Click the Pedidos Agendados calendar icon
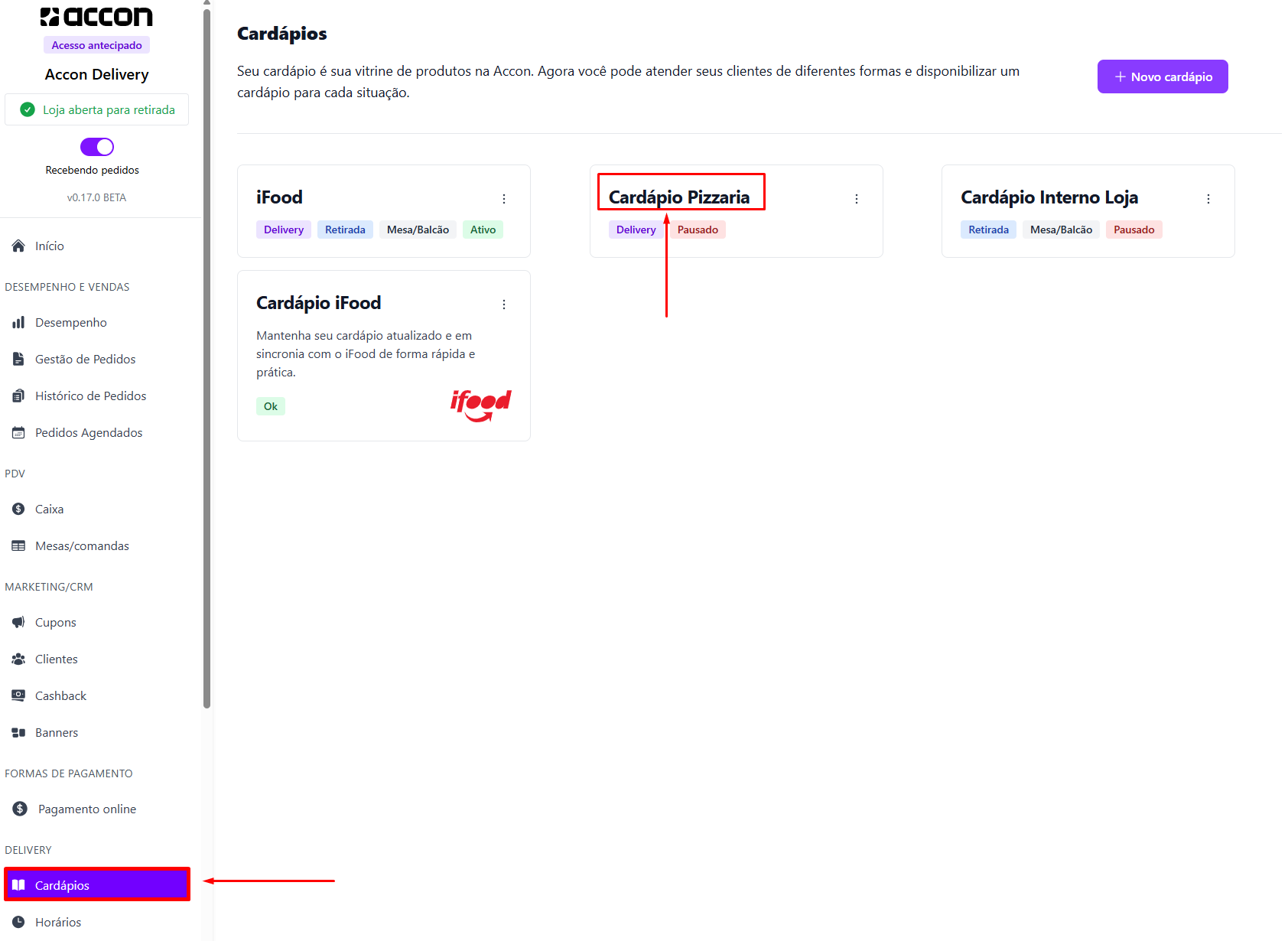The width and height of the screenshot is (1288, 941). click(18, 432)
